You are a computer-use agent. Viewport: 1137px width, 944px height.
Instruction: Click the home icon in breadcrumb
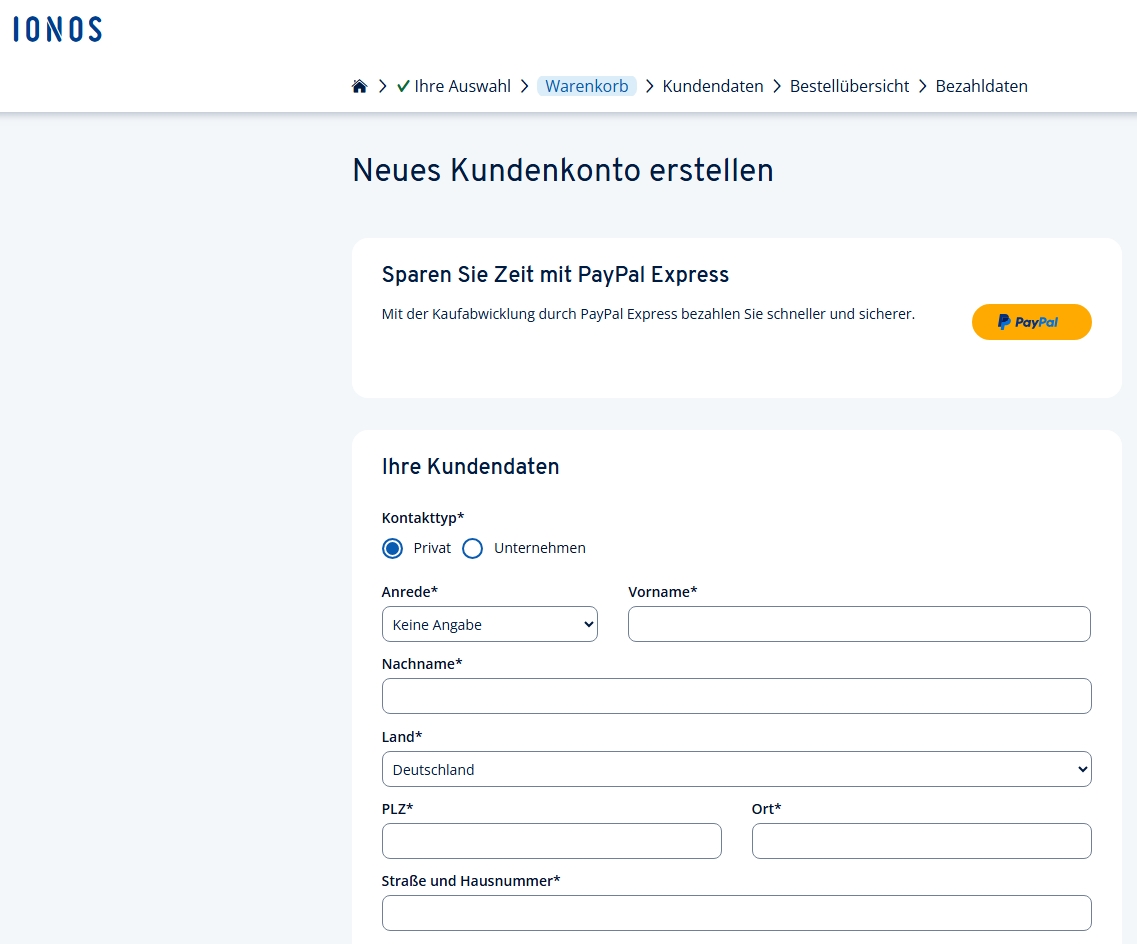click(359, 86)
